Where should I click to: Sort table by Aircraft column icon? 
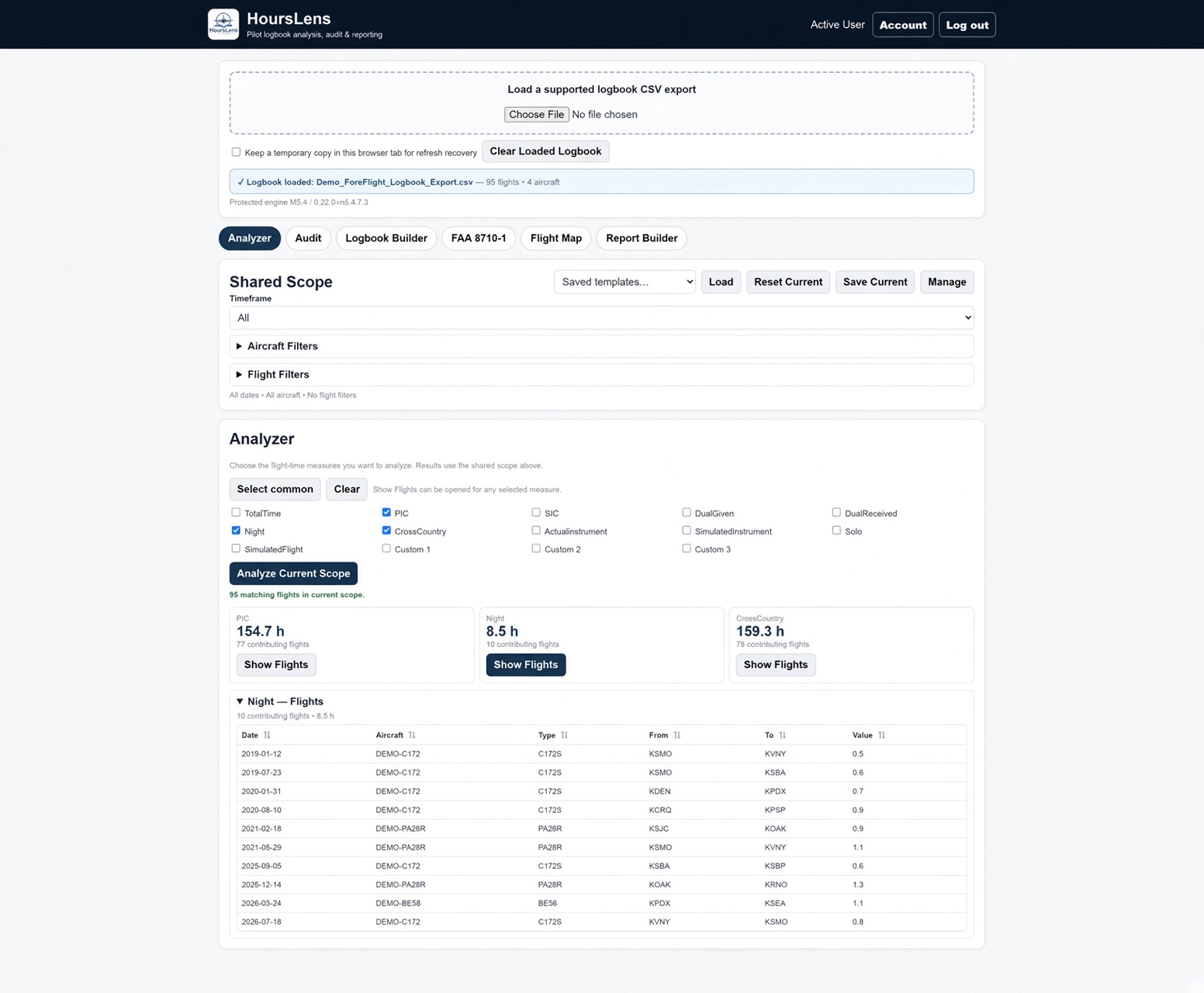coord(412,735)
